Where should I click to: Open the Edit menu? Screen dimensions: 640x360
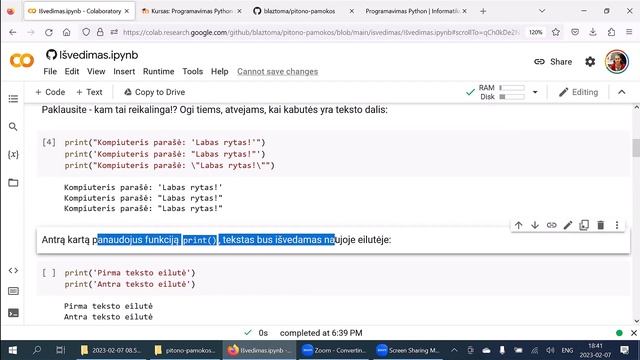coord(72,71)
